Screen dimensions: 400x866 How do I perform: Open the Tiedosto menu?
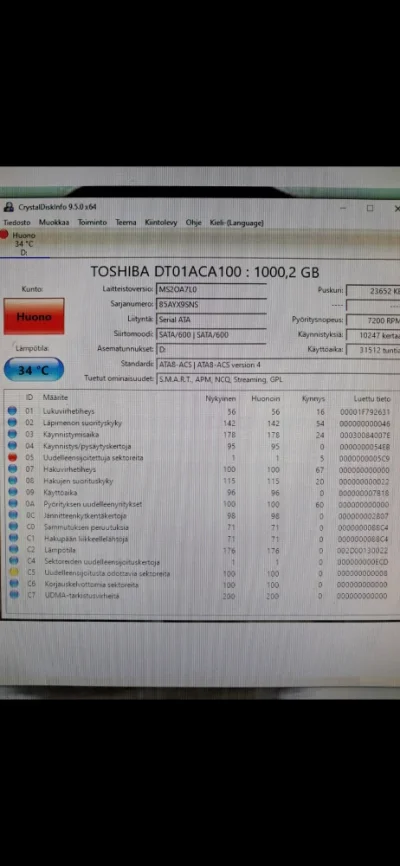tap(17, 223)
